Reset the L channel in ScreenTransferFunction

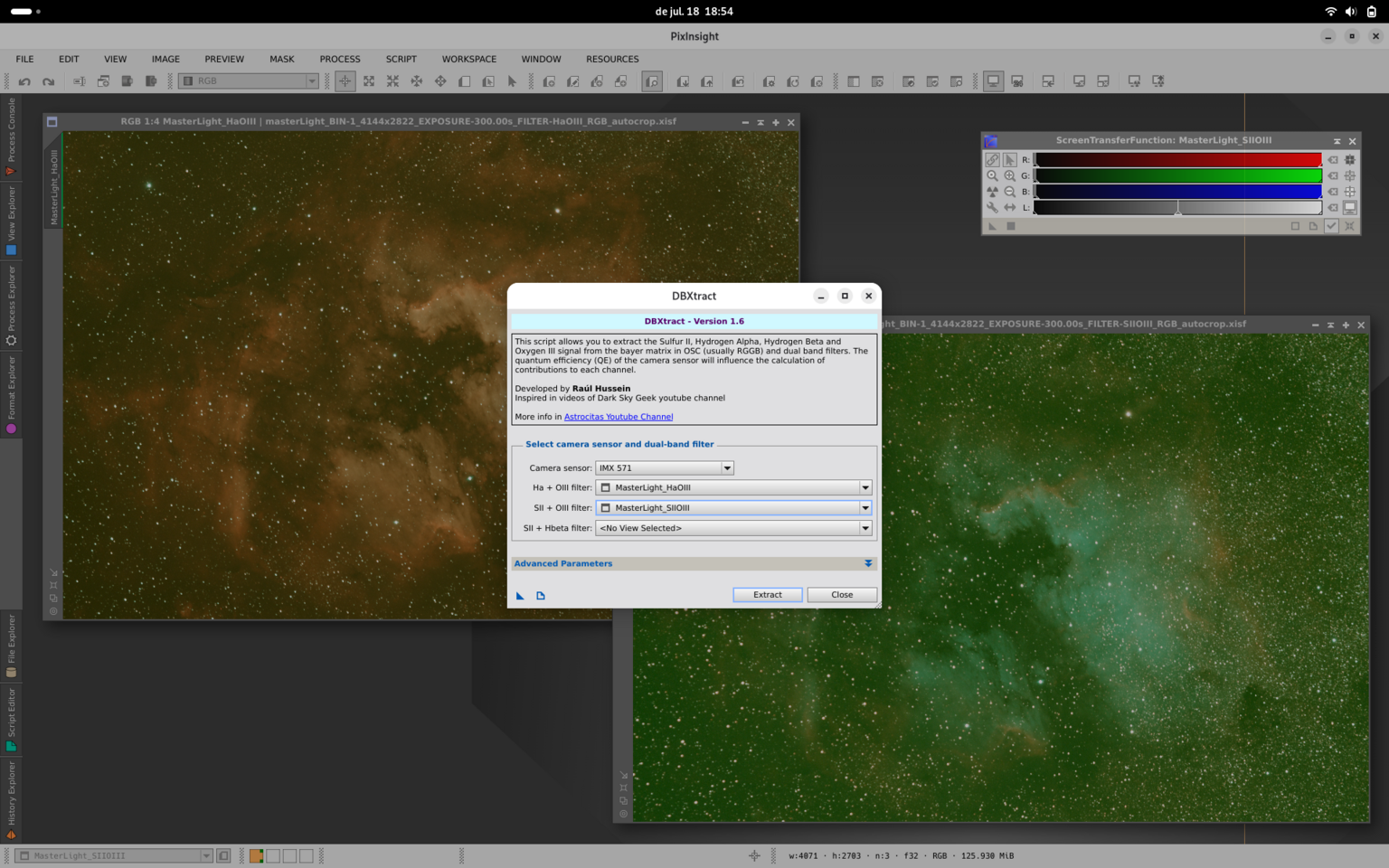[x=1333, y=207]
